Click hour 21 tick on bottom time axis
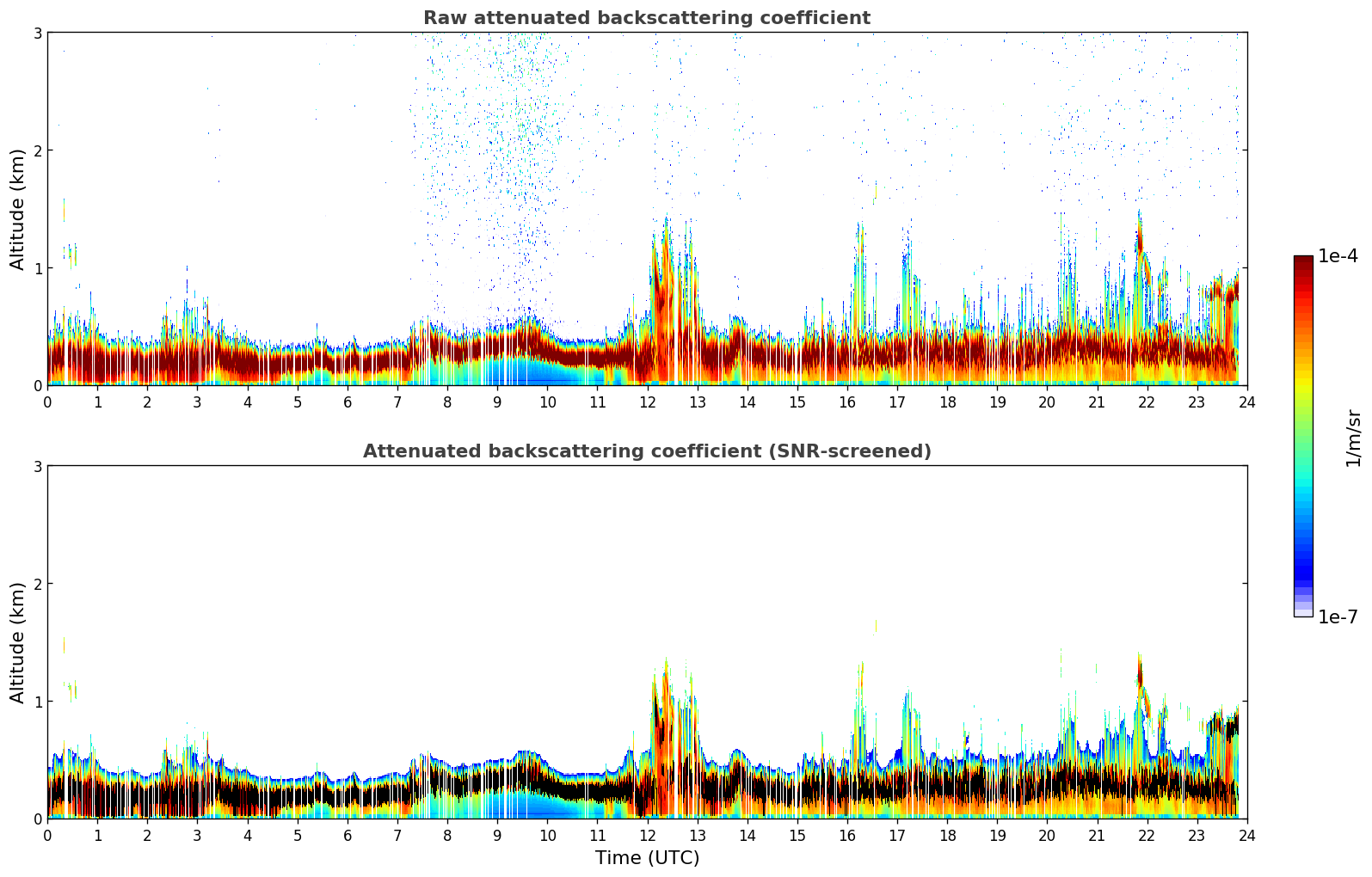 click(x=1097, y=835)
